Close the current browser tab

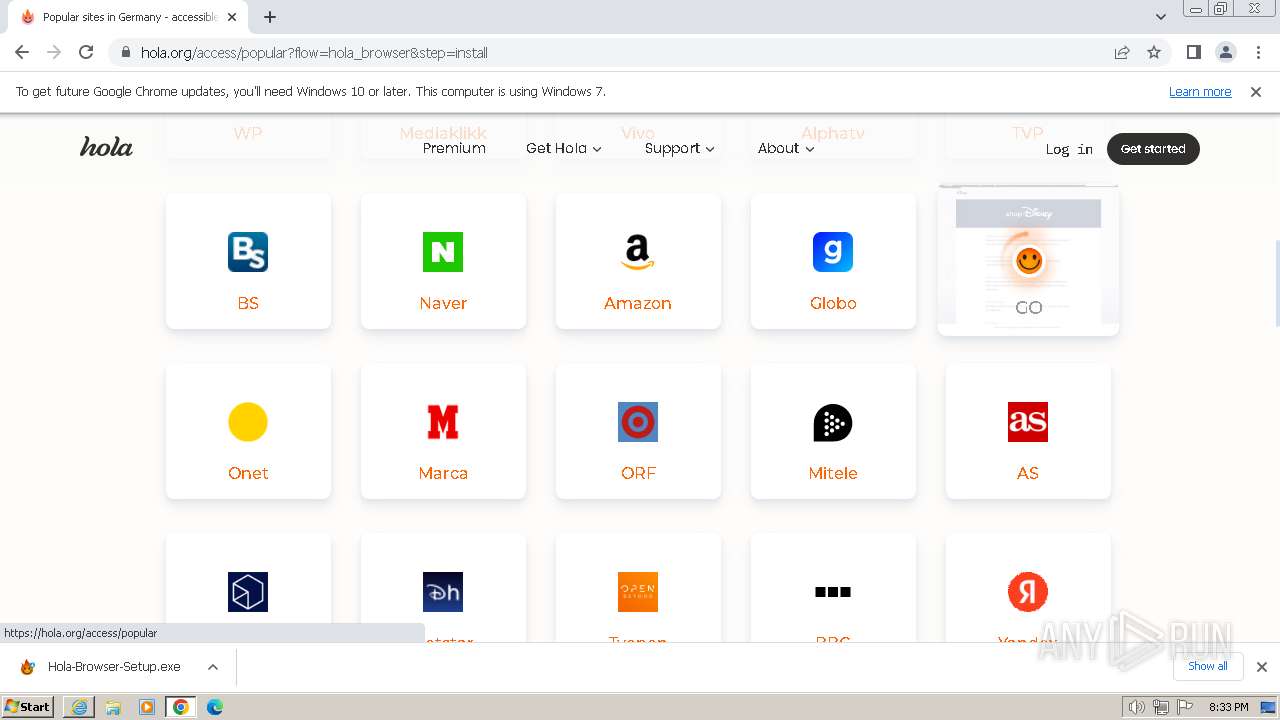click(232, 17)
